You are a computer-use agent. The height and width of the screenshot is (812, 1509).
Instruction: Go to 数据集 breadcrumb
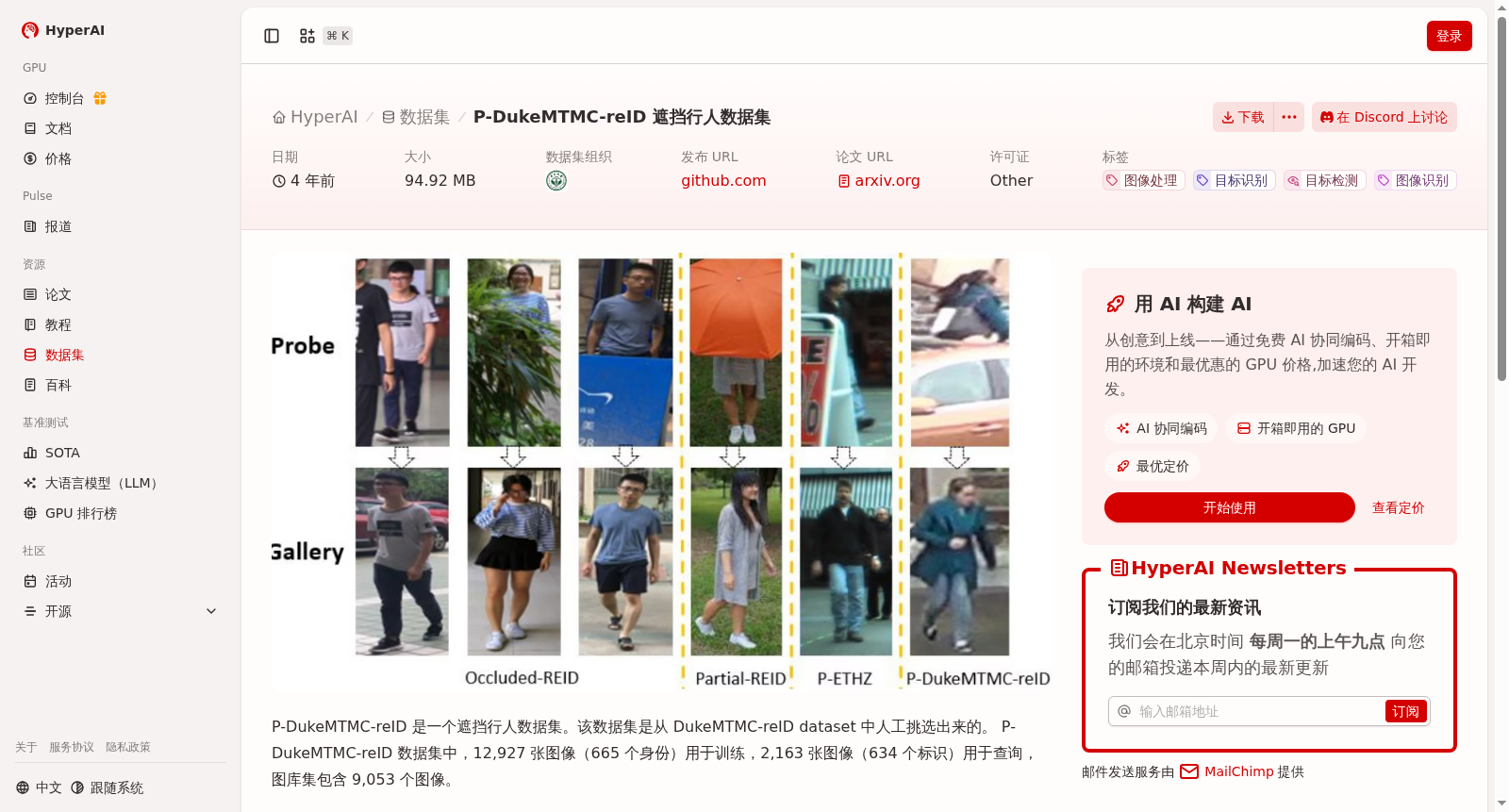(416, 117)
